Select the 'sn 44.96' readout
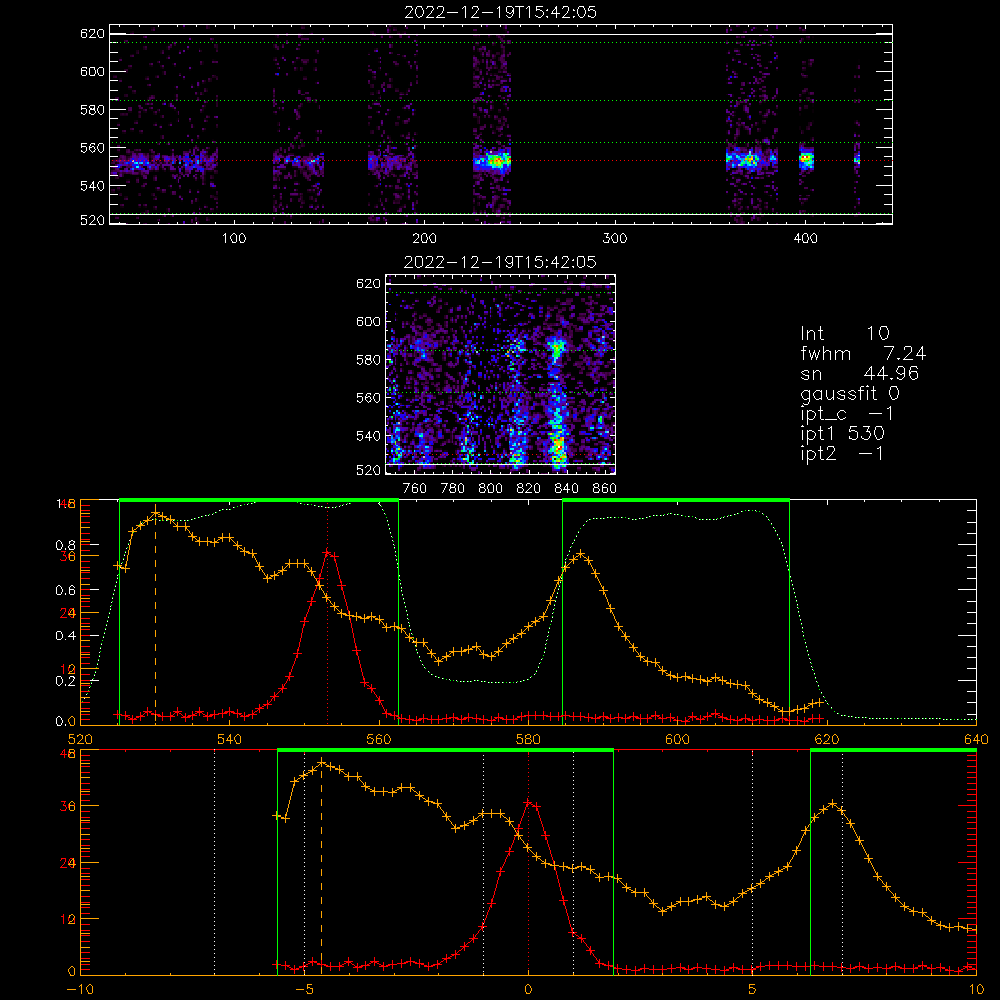The height and width of the screenshot is (1000, 1000). [x=860, y=373]
